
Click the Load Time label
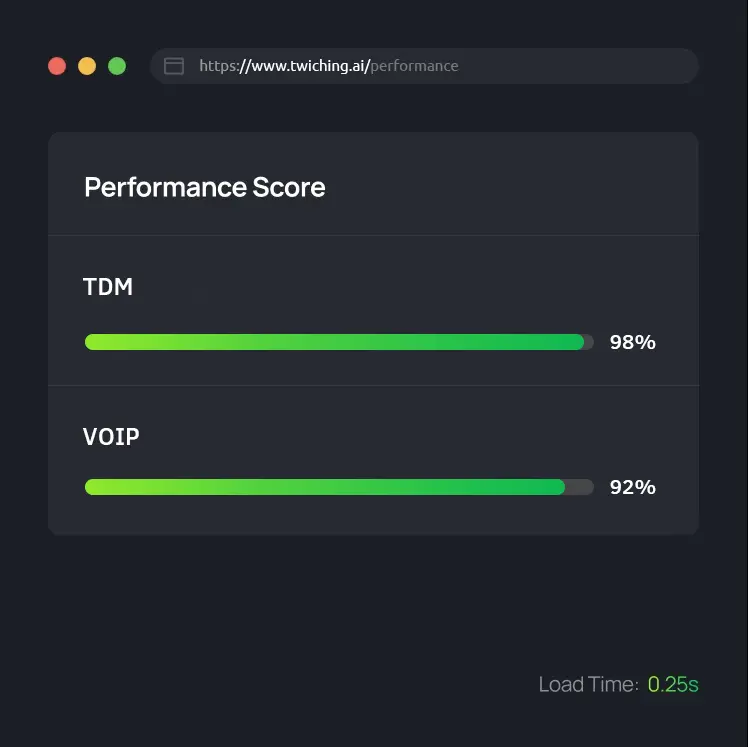[589, 684]
